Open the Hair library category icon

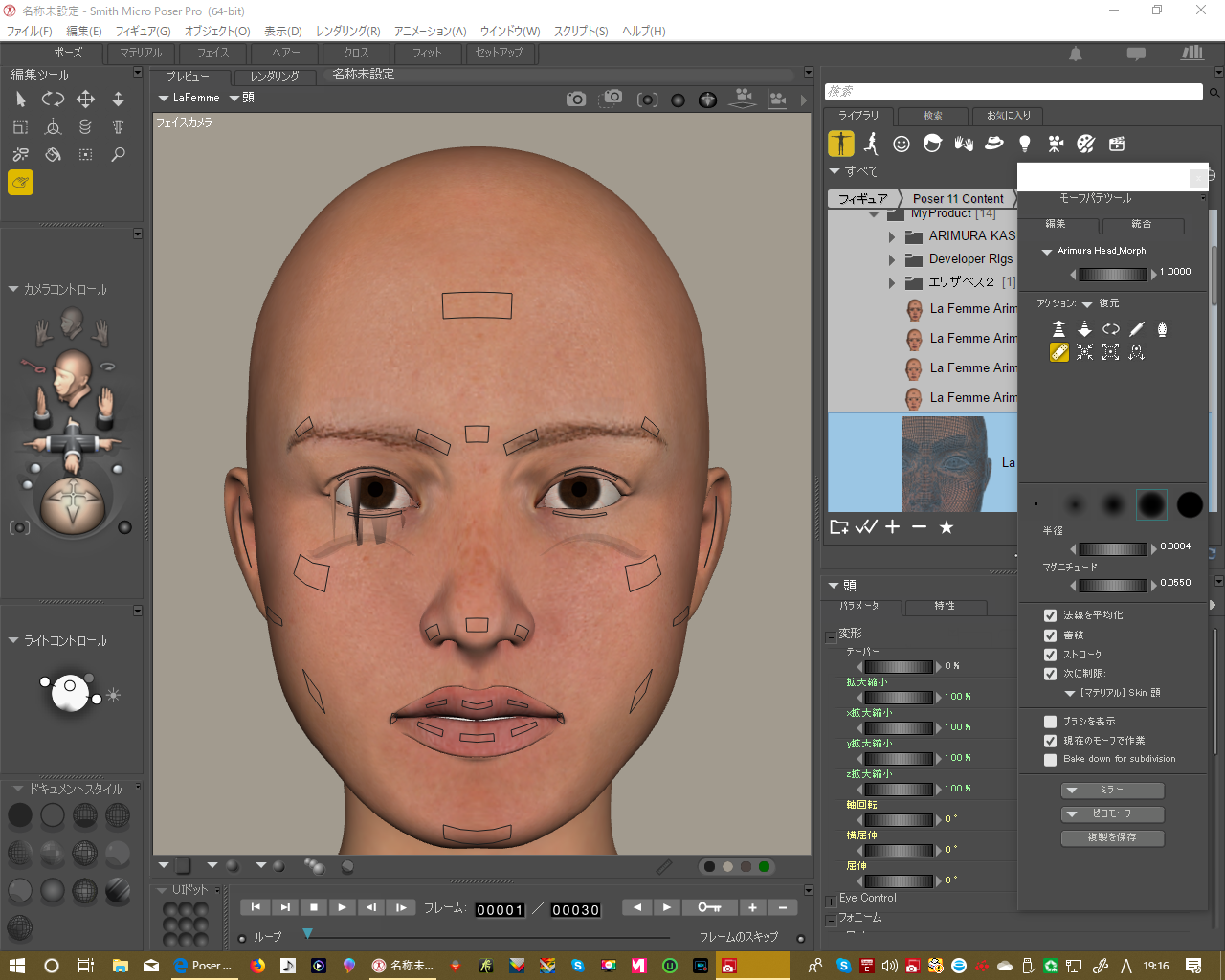[932, 144]
